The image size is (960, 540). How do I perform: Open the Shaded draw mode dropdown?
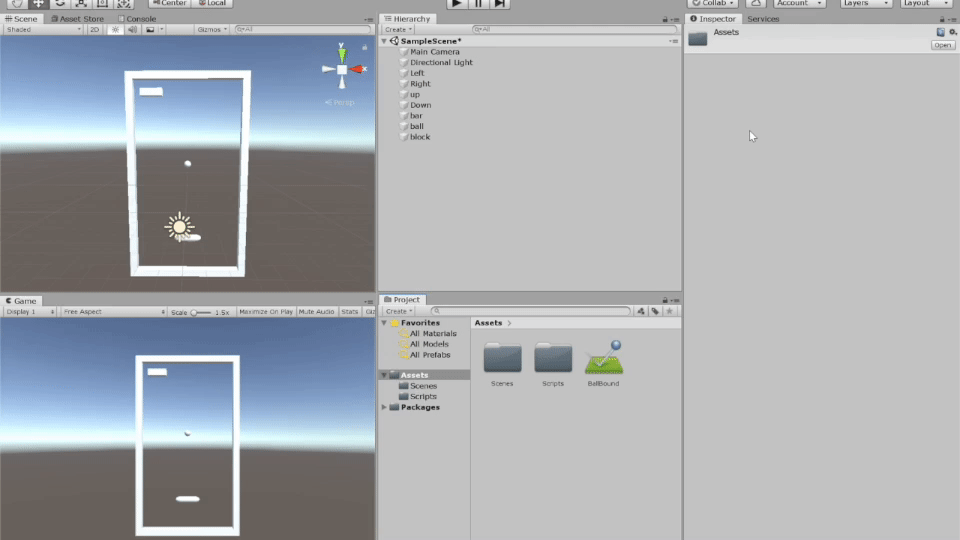(x=42, y=30)
